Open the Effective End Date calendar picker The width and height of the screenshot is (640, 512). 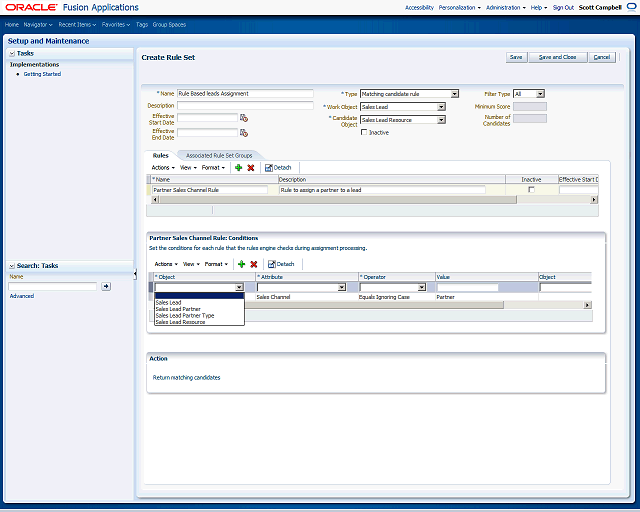(244, 133)
